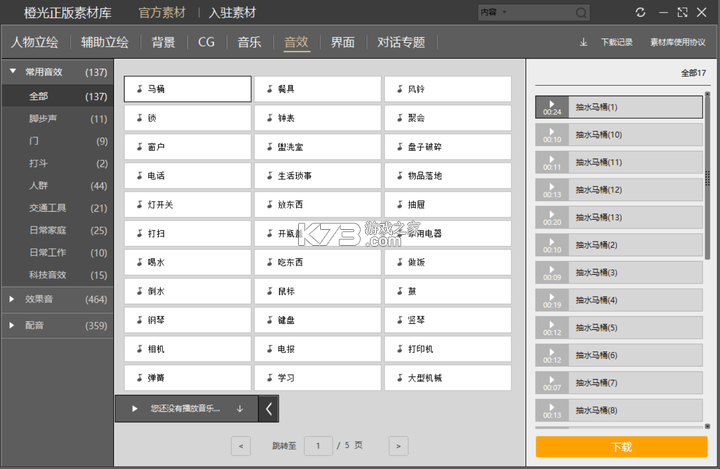The width and height of the screenshot is (720, 469).
Task: Select the 门 subcategory
Action: click(57, 141)
